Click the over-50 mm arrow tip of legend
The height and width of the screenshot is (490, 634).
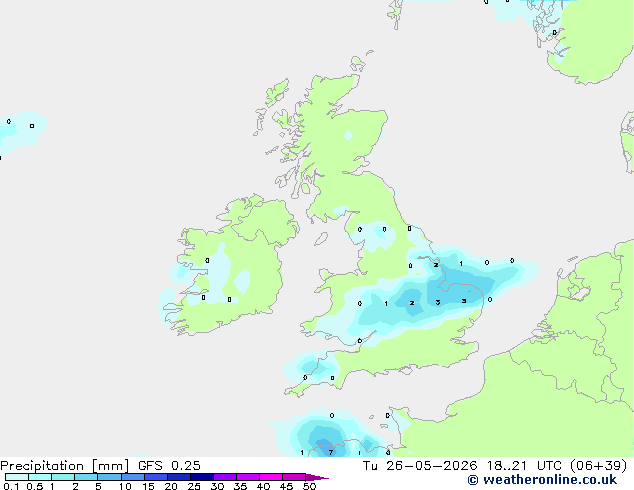click(x=317, y=477)
